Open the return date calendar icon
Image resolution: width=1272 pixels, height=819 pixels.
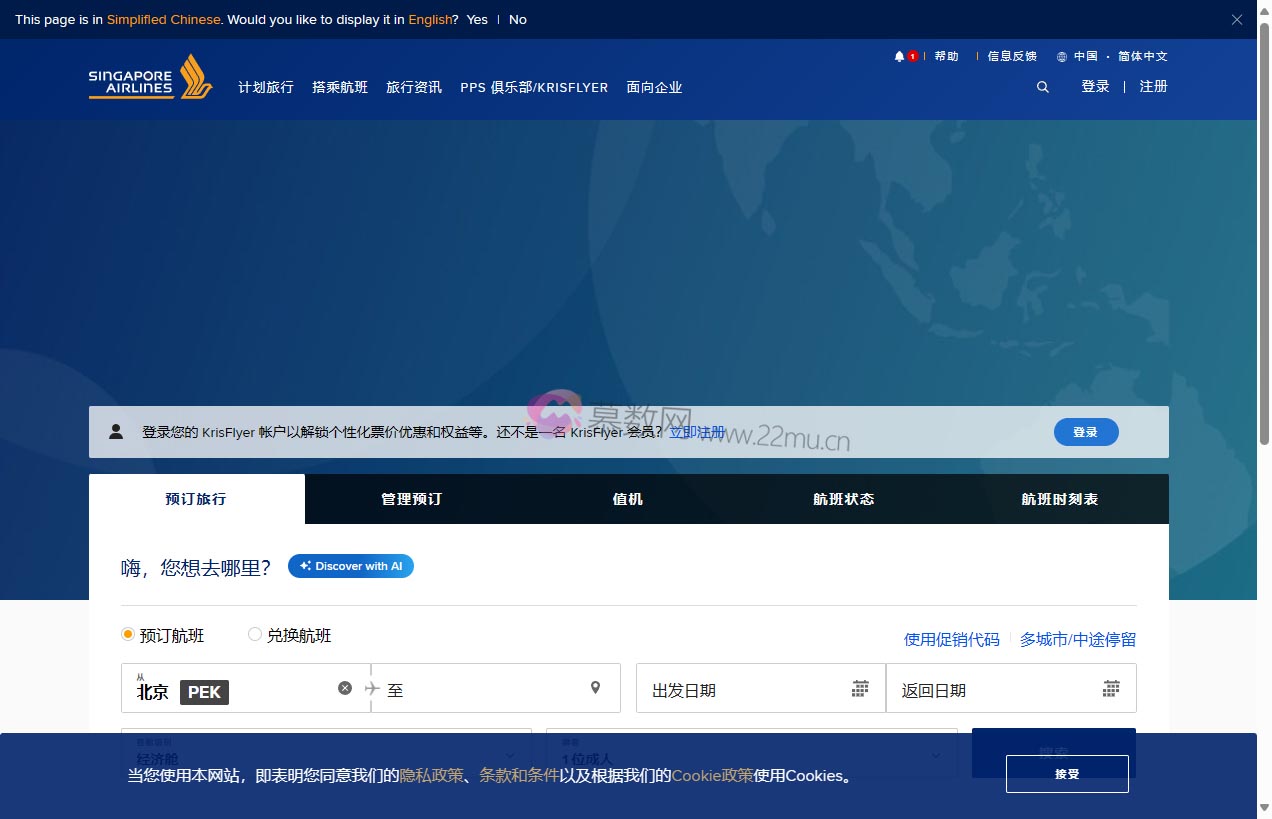click(x=1110, y=688)
